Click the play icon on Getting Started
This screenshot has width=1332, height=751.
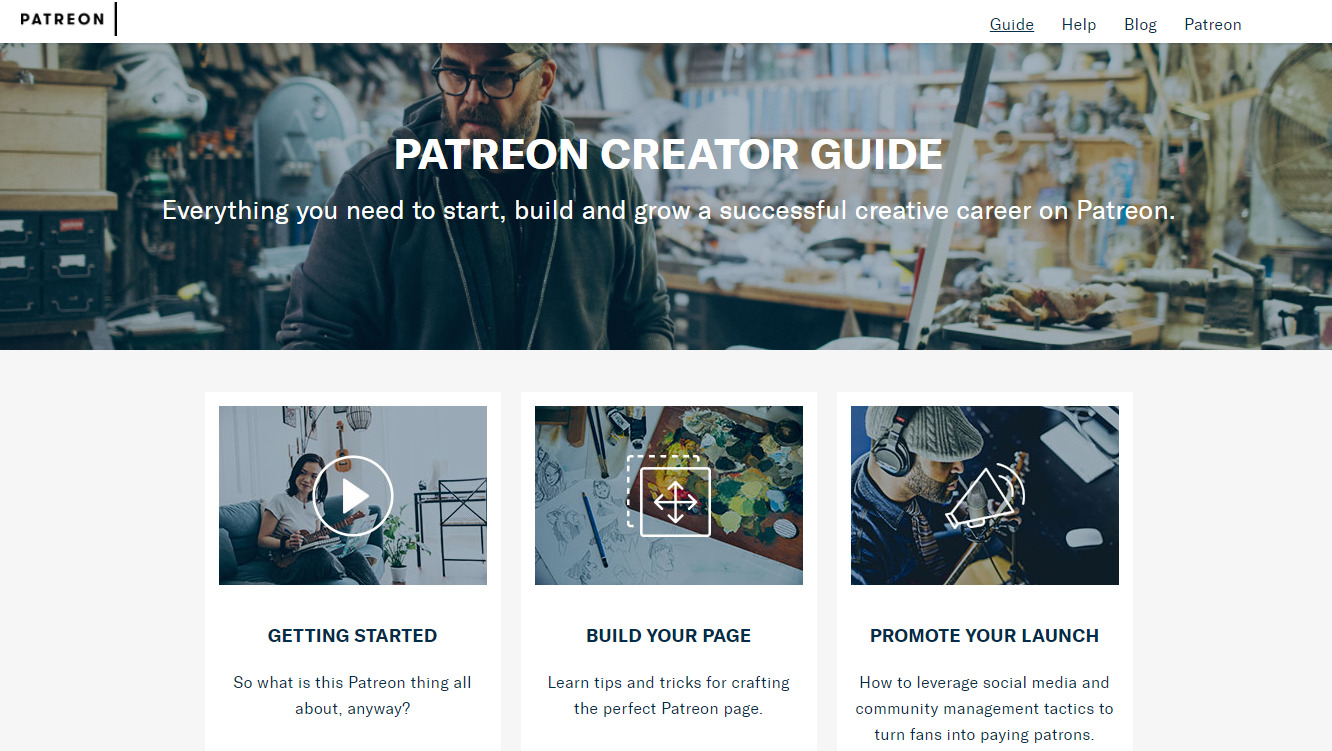point(353,495)
